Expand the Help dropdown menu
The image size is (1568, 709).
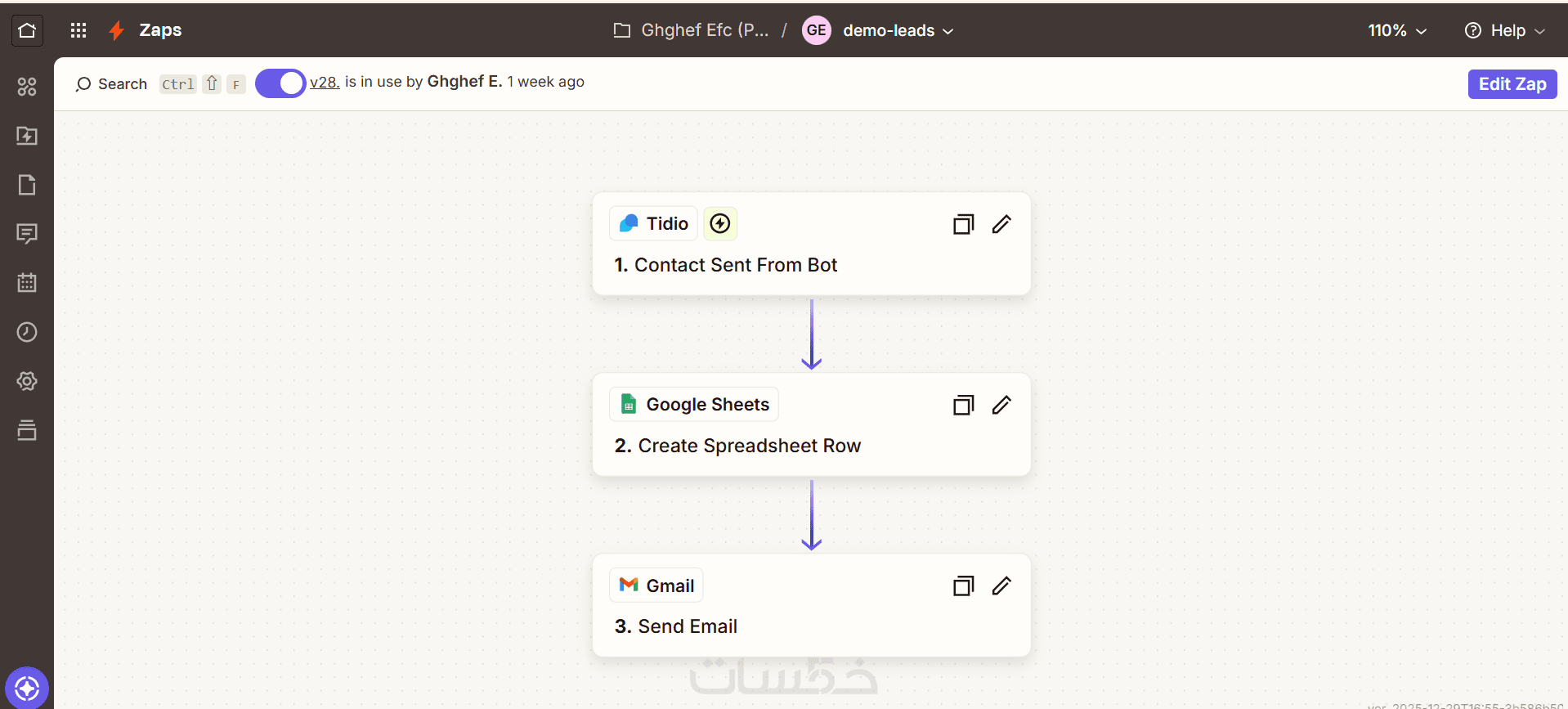click(1505, 31)
